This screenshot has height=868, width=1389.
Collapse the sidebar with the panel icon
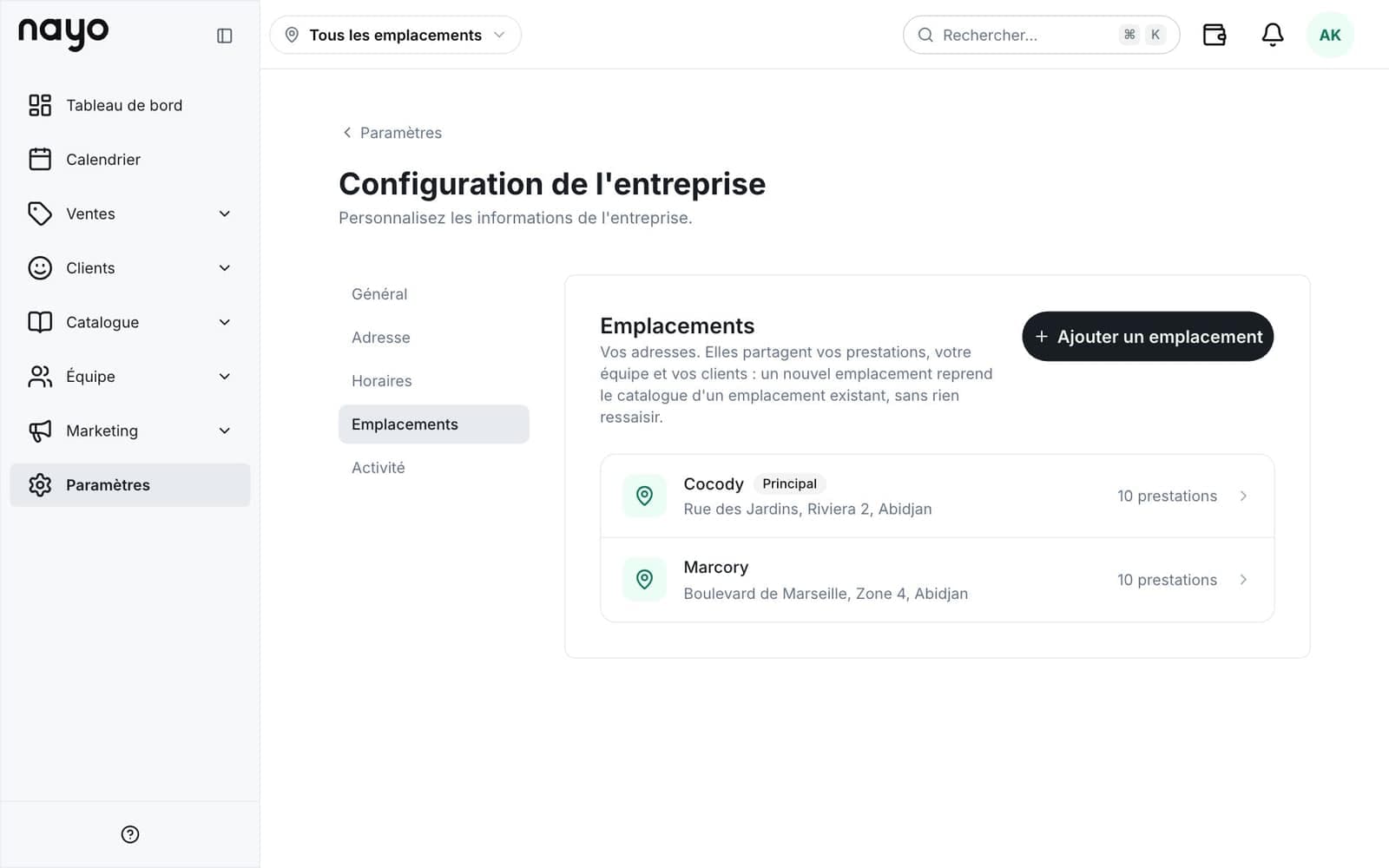coord(224,36)
